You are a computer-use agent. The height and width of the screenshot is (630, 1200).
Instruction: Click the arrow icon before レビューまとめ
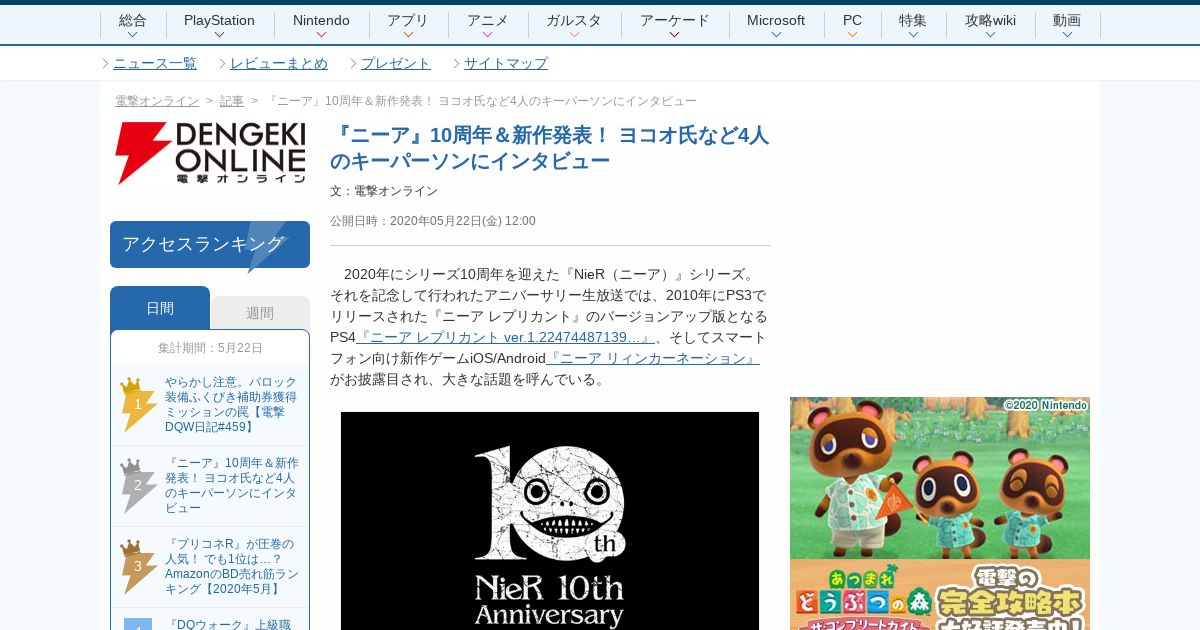[x=222, y=63]
